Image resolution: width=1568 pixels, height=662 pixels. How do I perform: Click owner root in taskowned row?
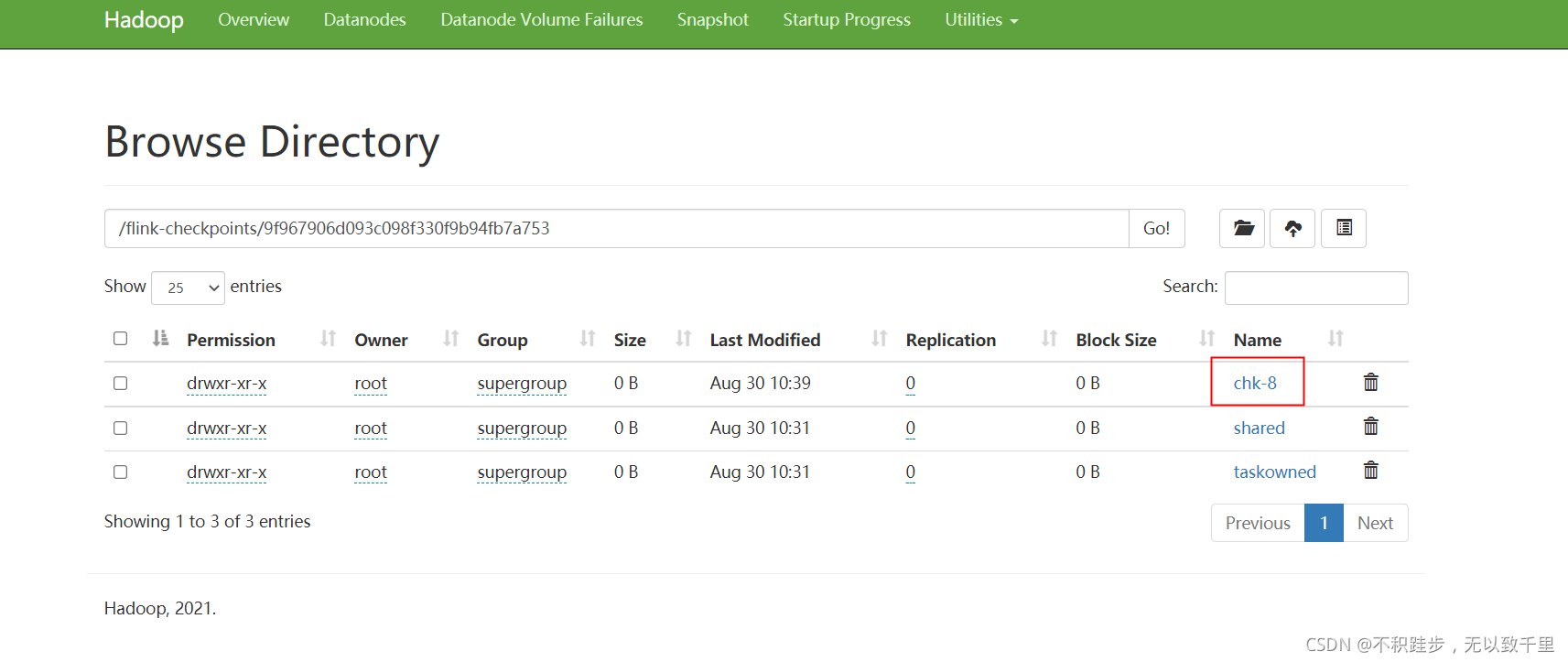click(371, 472)
